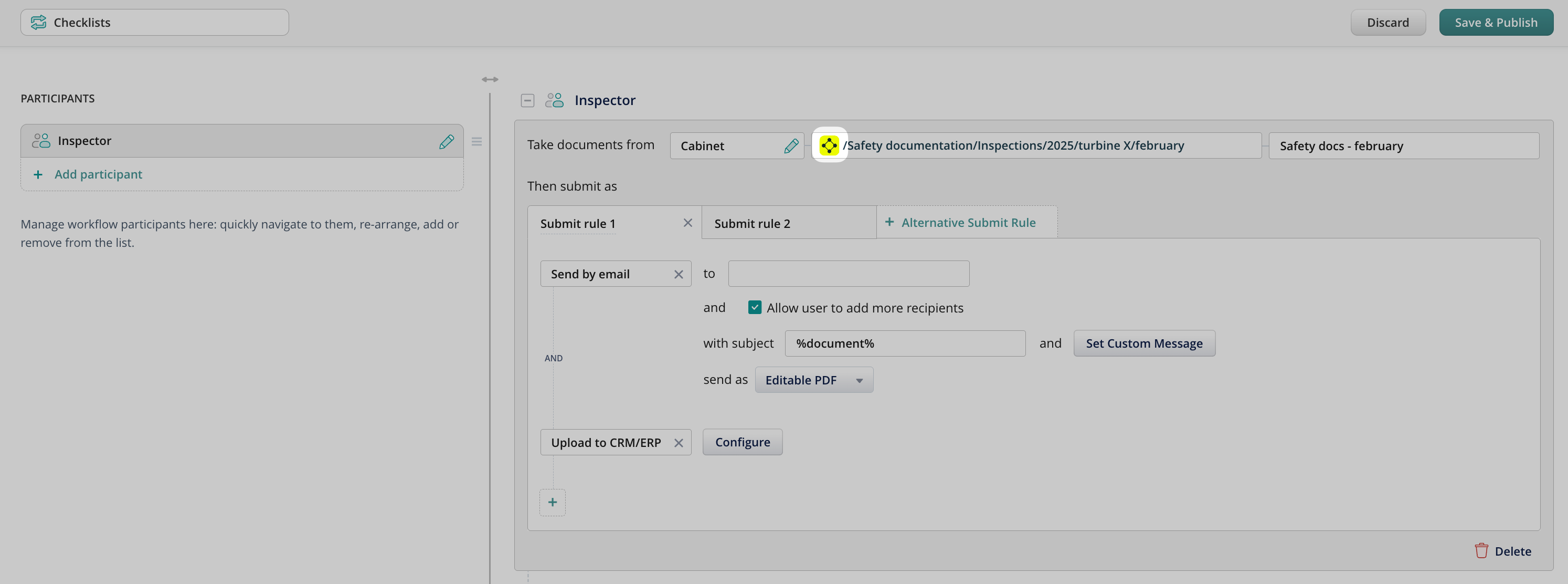Add a new action with plus box

pos(552,503)
